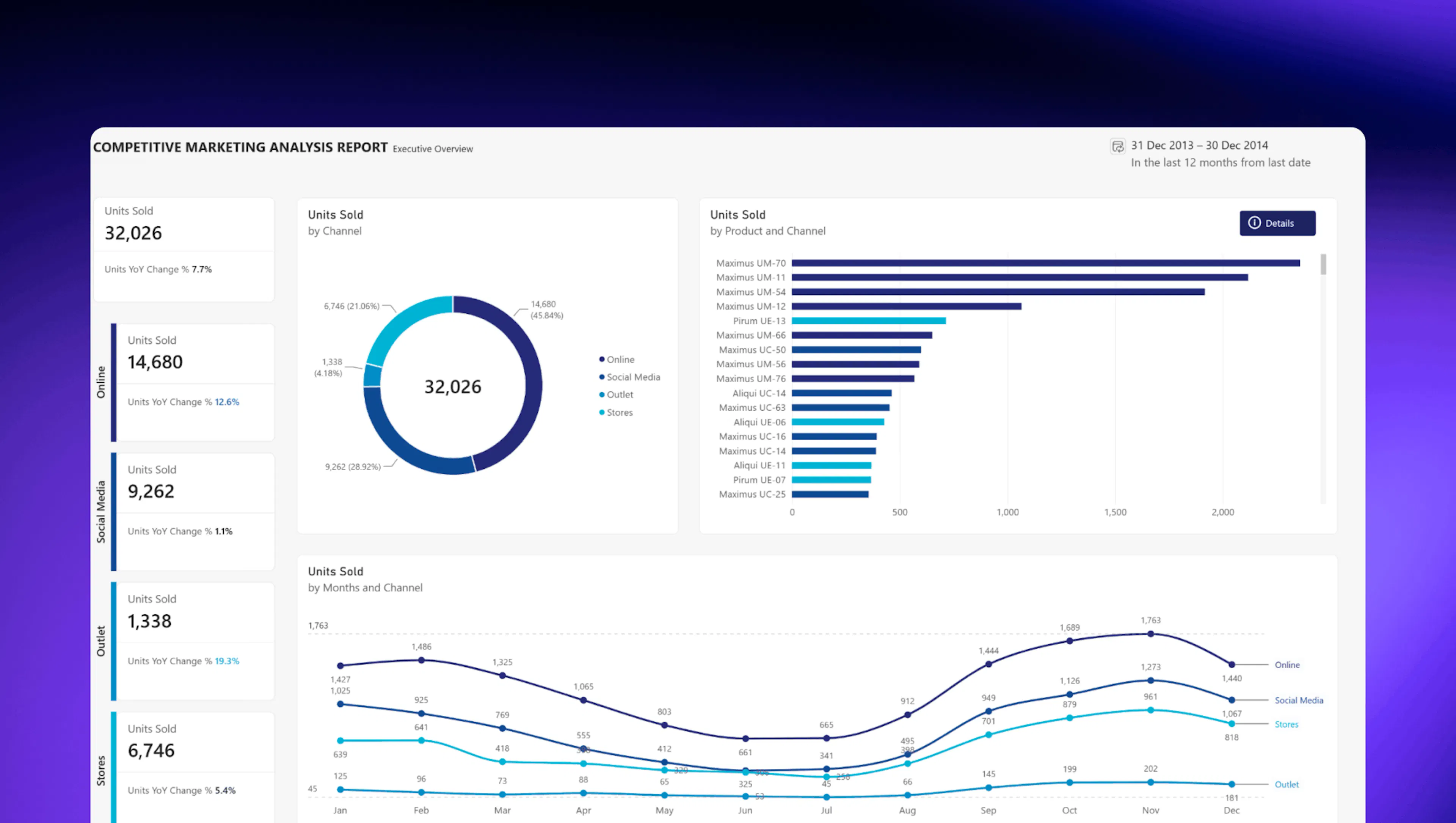Click the Aliqui UE-06 bar
This screenshot has width=1456, height=823.
(x=838, y=422)
